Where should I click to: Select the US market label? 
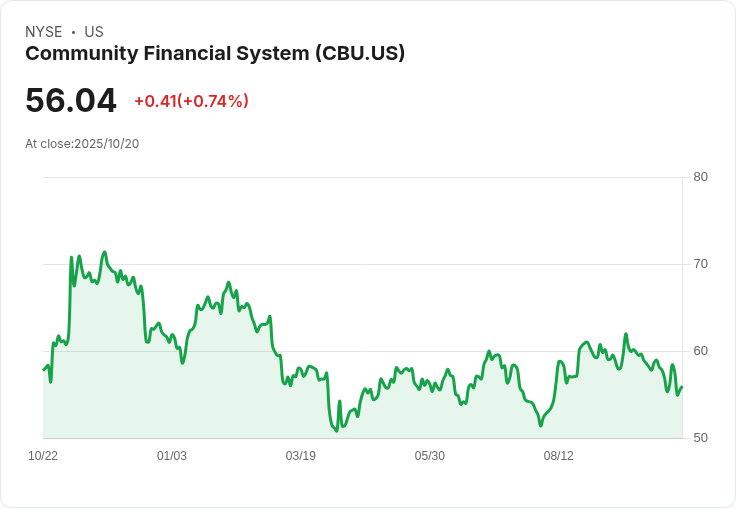(94, 32)
